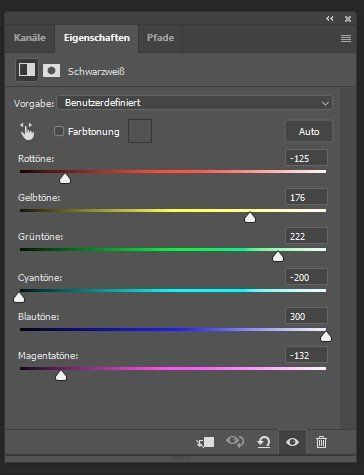Open the panel hamburger menu

click(346, 39)
